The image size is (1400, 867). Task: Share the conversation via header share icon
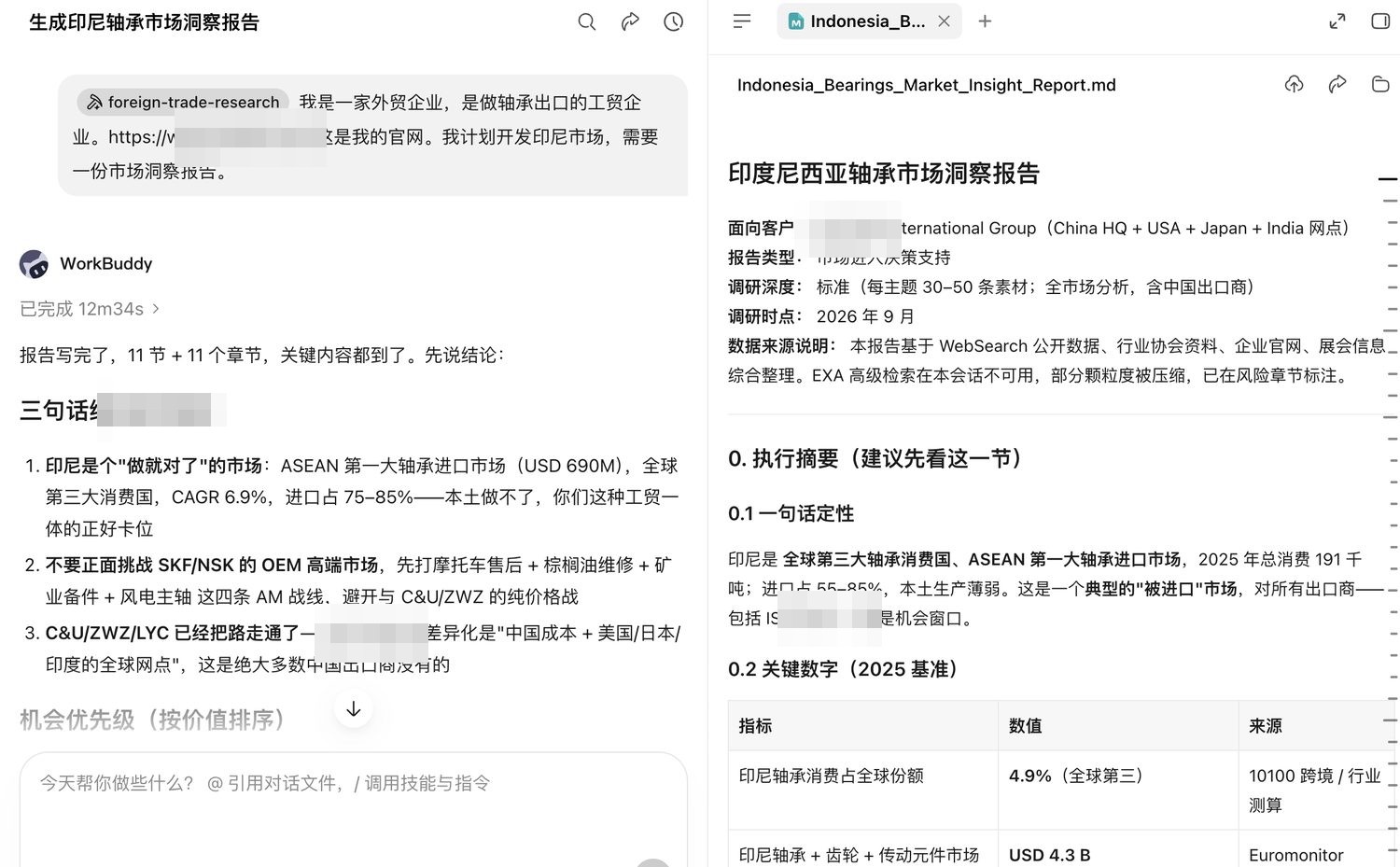pos(630,21)
